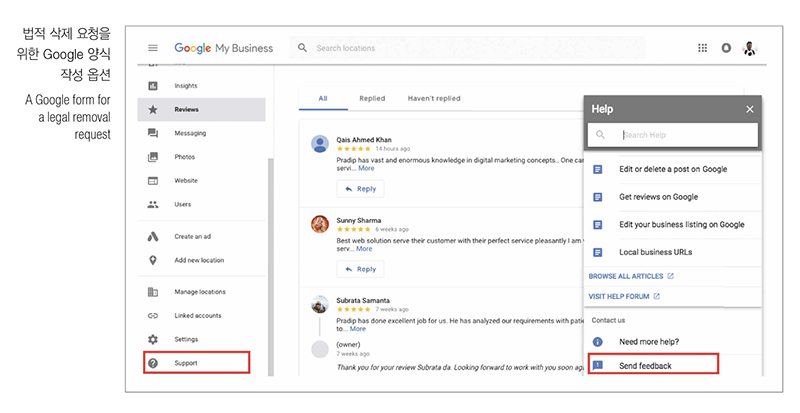Open the hamburger main menu

(x=153, y=48)
